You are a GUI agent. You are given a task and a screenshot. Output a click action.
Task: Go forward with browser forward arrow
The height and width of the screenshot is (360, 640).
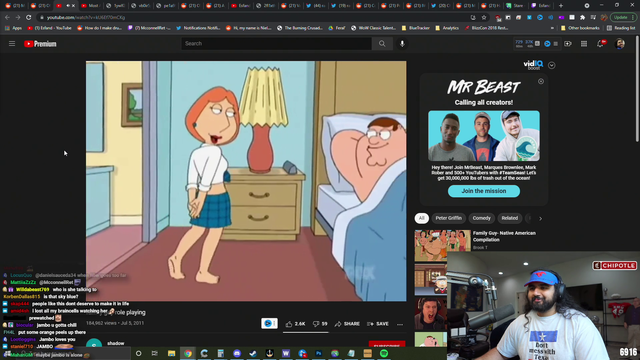18,18
